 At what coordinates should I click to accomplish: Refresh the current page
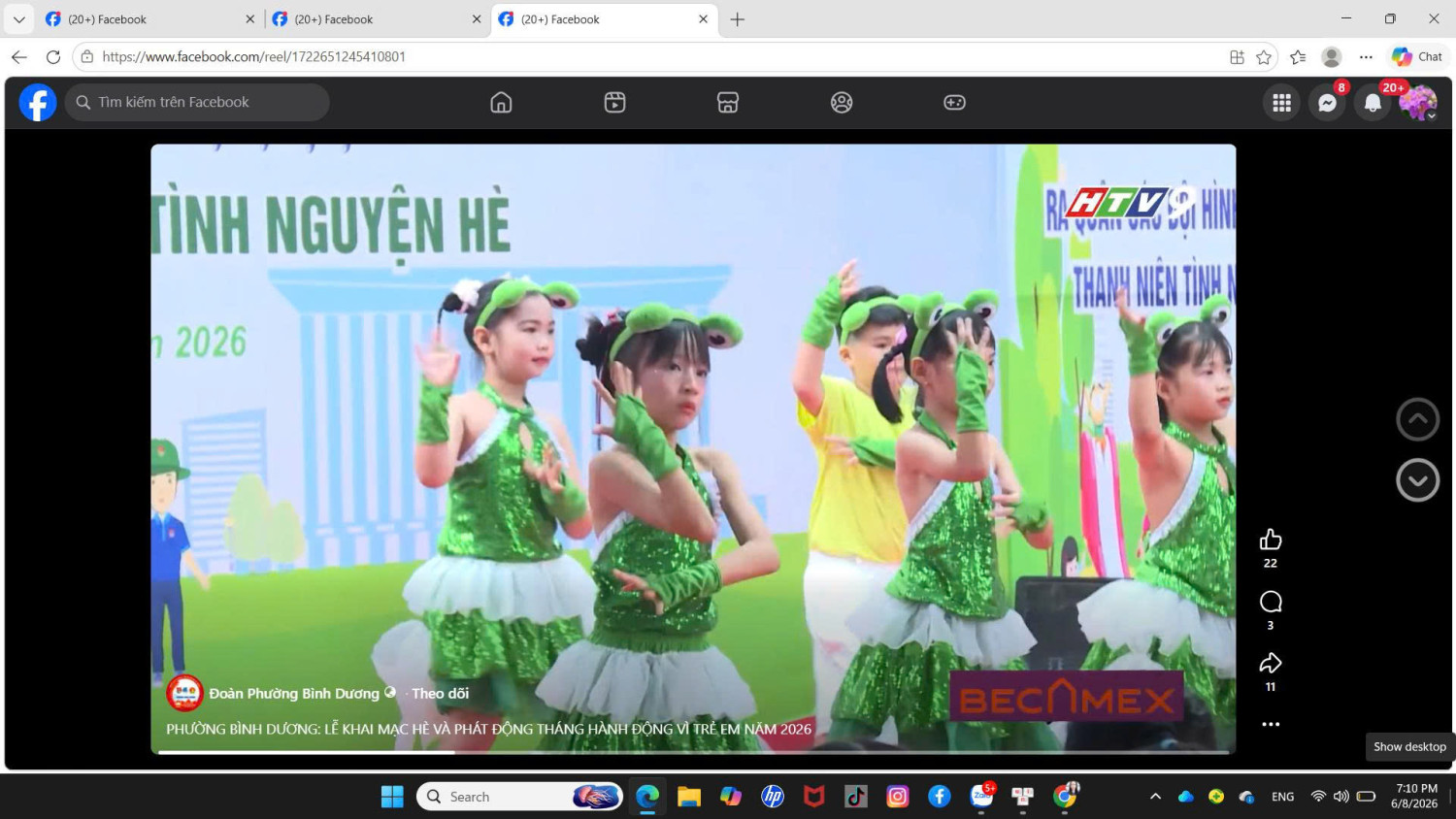coord(53,57)
